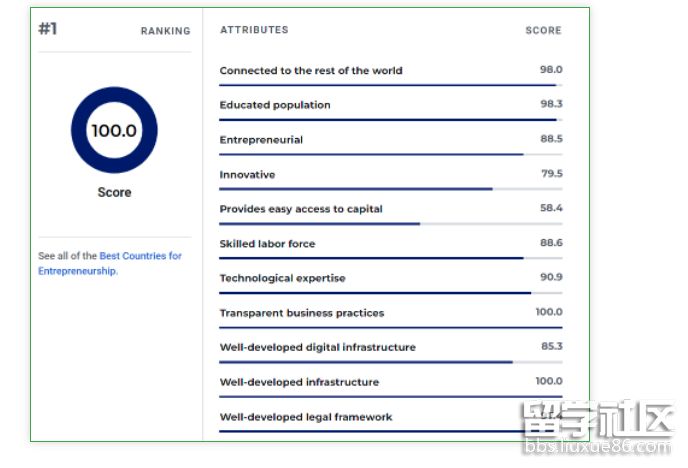The image size is (688, 468).
Task: Click the SCORE column header
Action: tap(543, 31)
